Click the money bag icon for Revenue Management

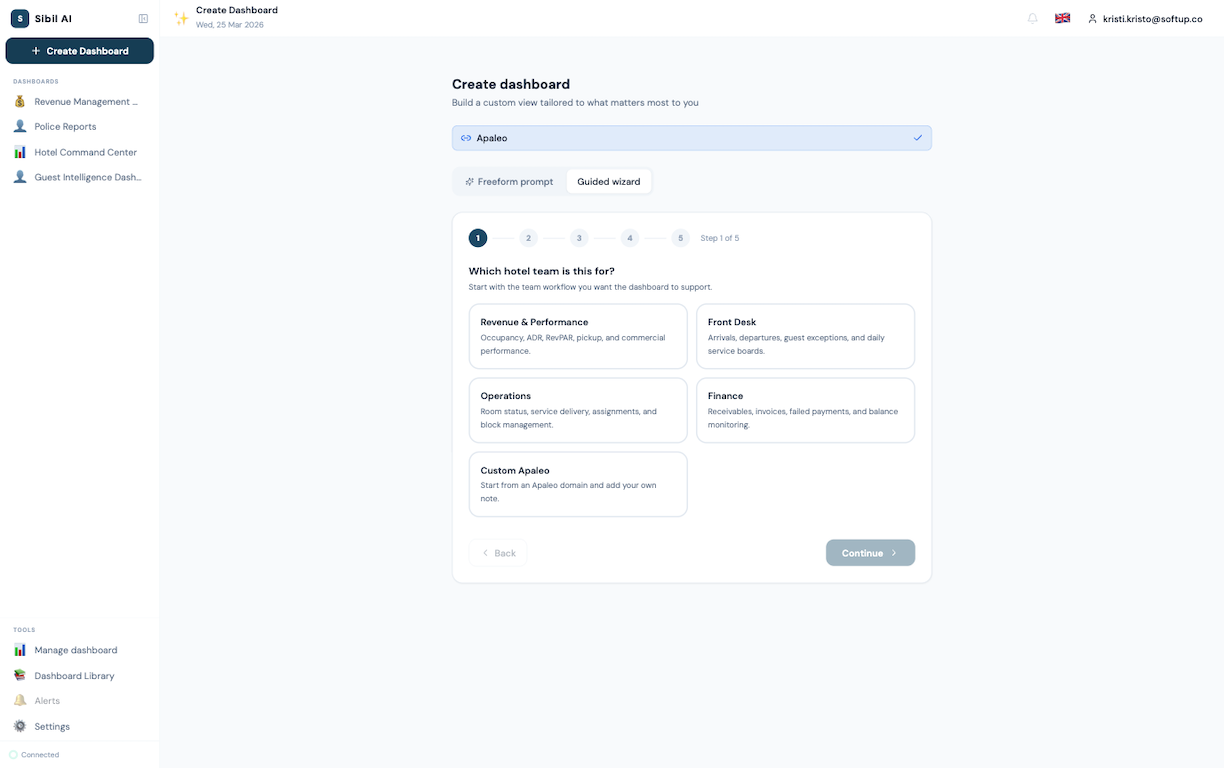point(20,101)
